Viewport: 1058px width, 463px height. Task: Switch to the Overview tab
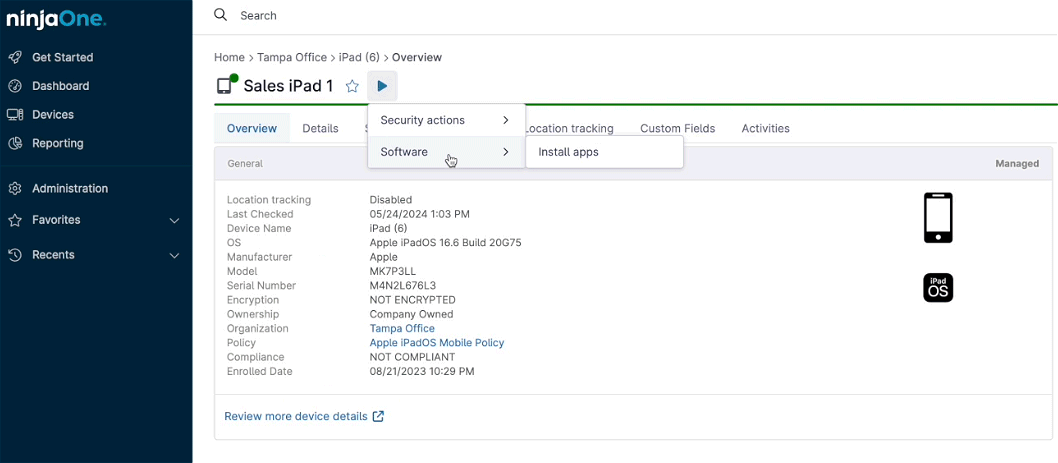coord(252,128)
